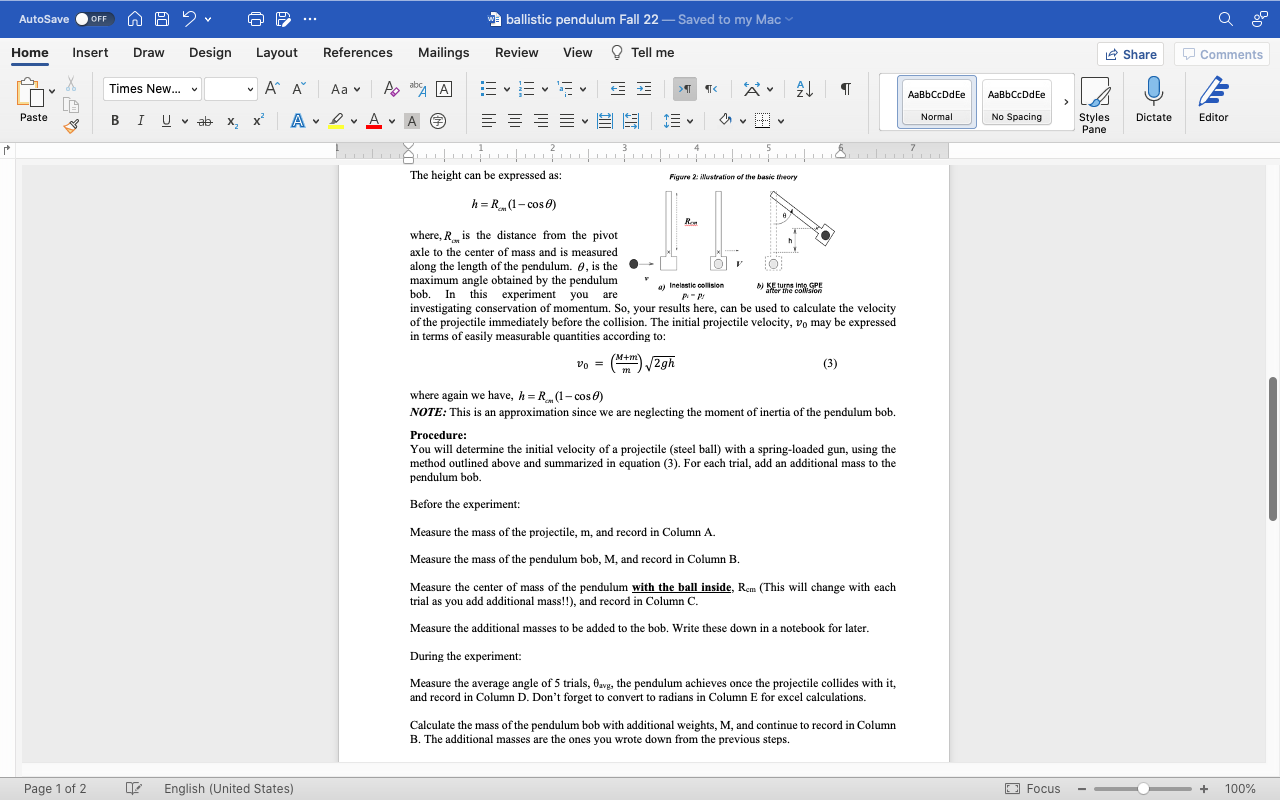Toggle show paragraph marks
Viewport: 1280px width, 800px height.
tap(846, 89)
